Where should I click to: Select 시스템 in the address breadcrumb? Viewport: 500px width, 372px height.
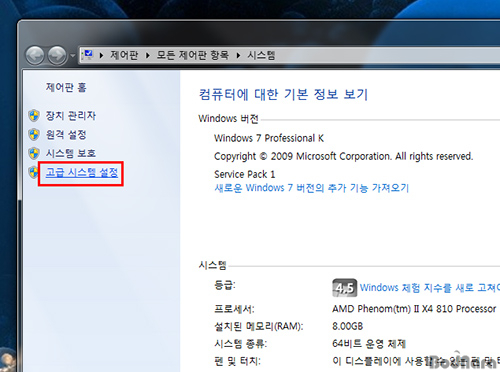pyautogui.click(x=261, y=55)
